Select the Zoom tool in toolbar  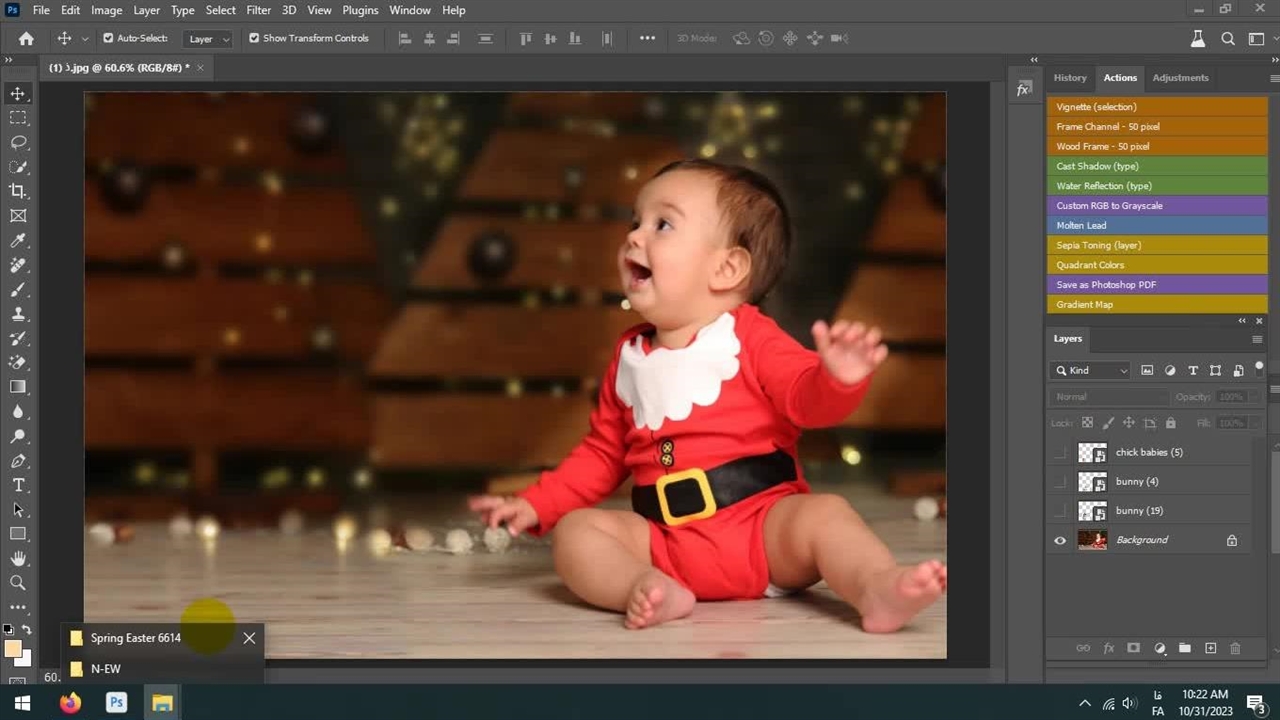(x=18, y=583)
